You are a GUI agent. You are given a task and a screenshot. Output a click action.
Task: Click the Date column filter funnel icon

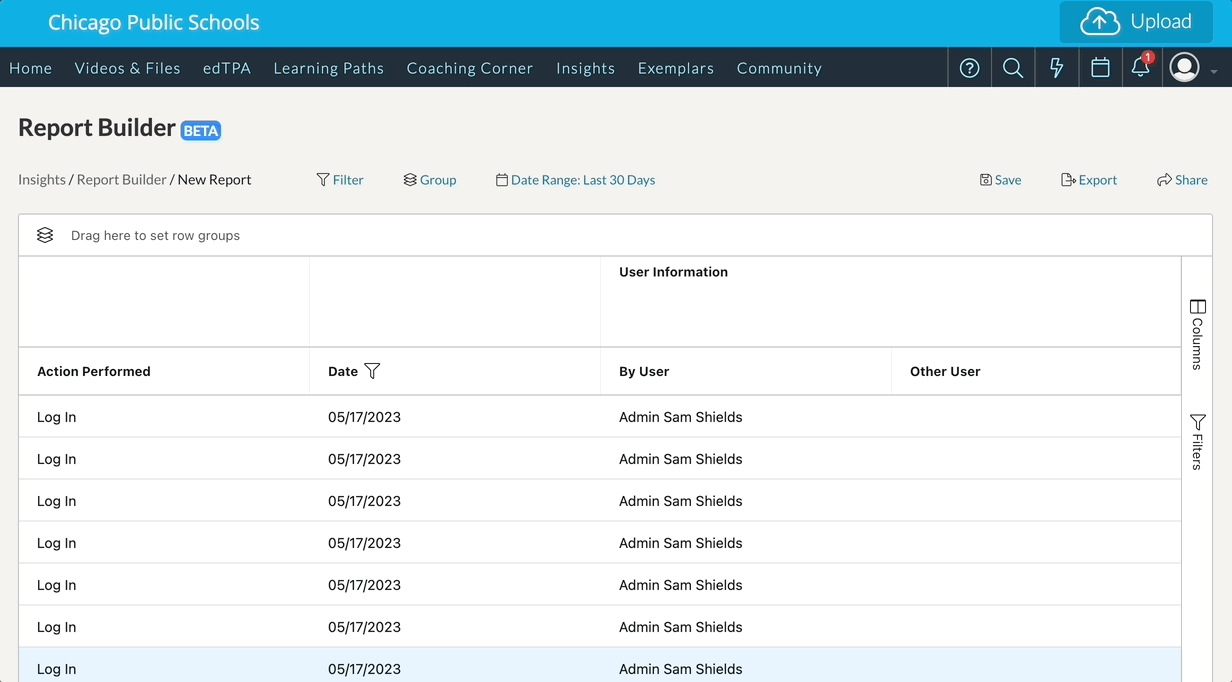372,371
